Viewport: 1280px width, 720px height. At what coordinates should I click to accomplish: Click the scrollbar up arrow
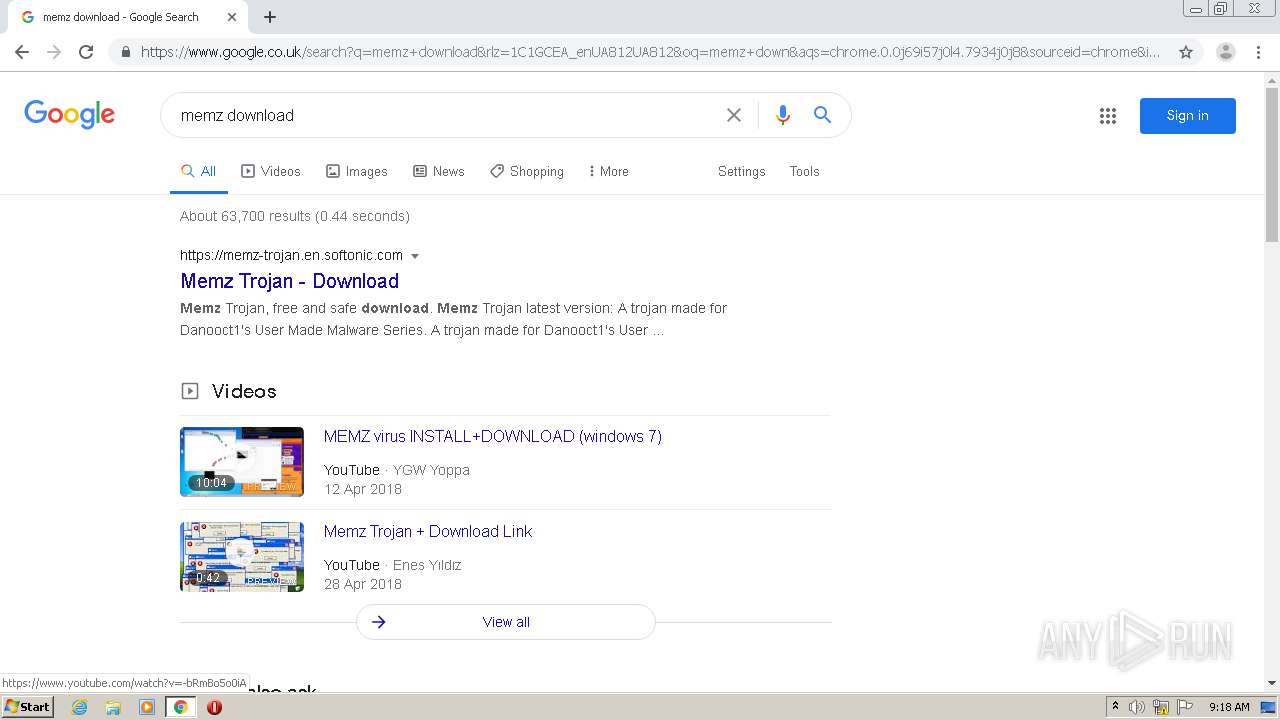pyautogui.click(x=1272, y=79)
